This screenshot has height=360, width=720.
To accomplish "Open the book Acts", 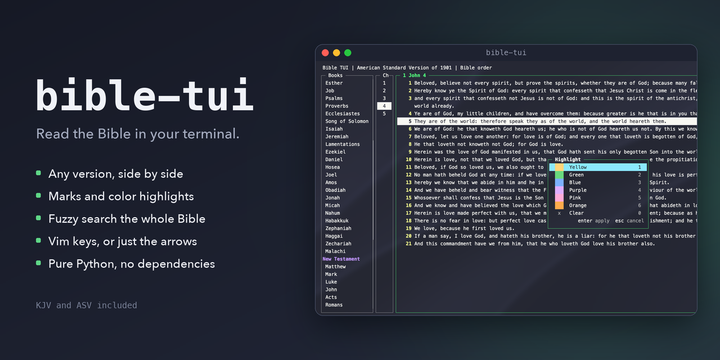I will [331, 297].
